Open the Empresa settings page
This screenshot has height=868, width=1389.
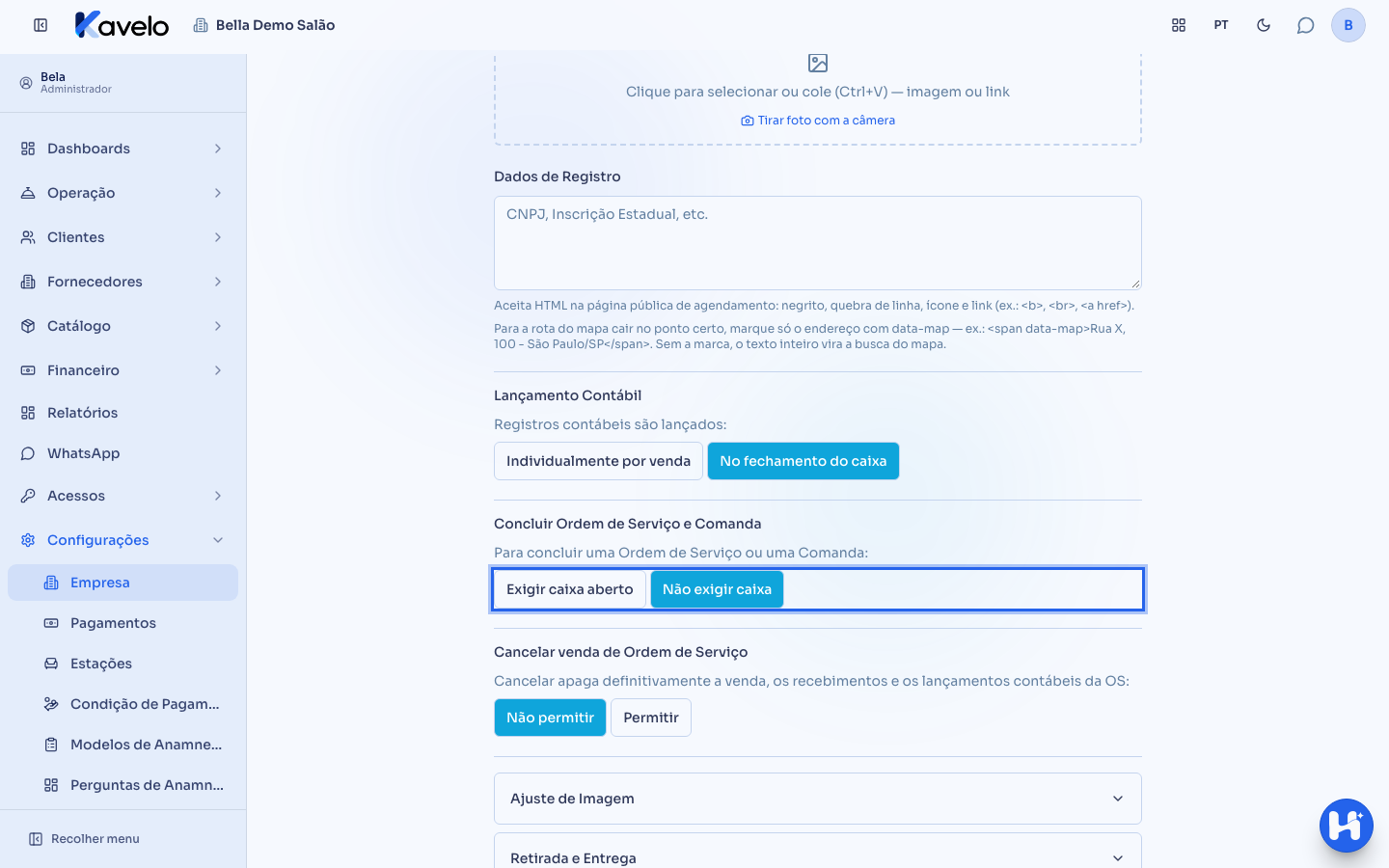pyautogui.click(x=123, y=583)
